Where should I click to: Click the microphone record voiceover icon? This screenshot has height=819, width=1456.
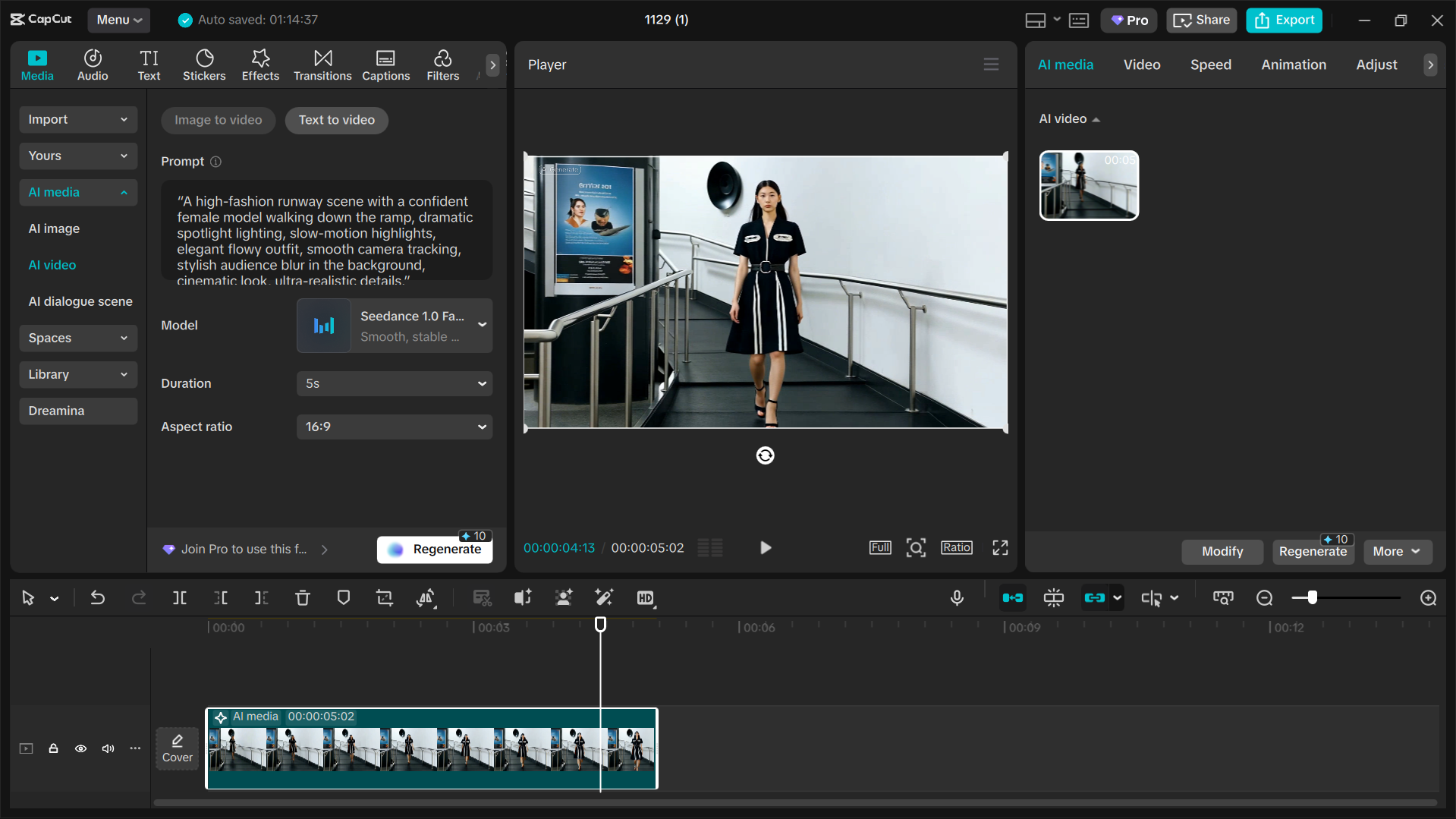957,598
